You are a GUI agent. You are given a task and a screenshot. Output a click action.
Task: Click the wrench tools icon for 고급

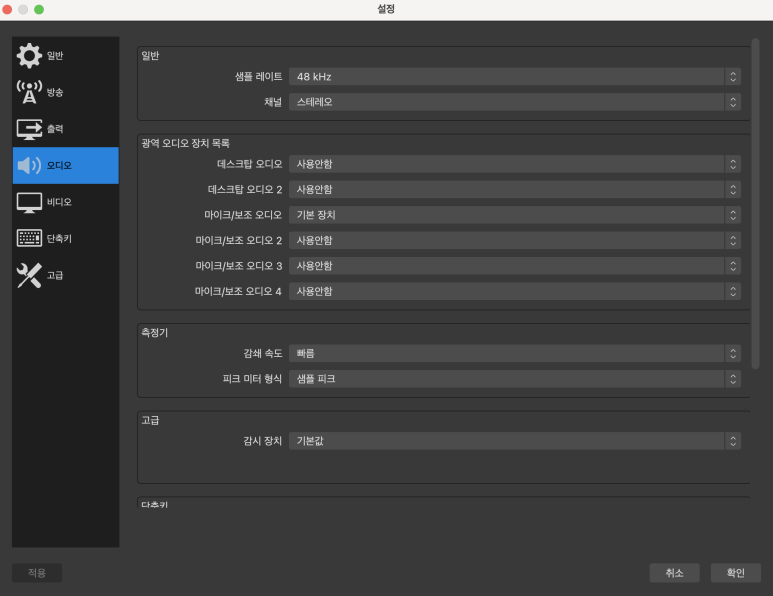pyautogui.click(x=29, y=275)
